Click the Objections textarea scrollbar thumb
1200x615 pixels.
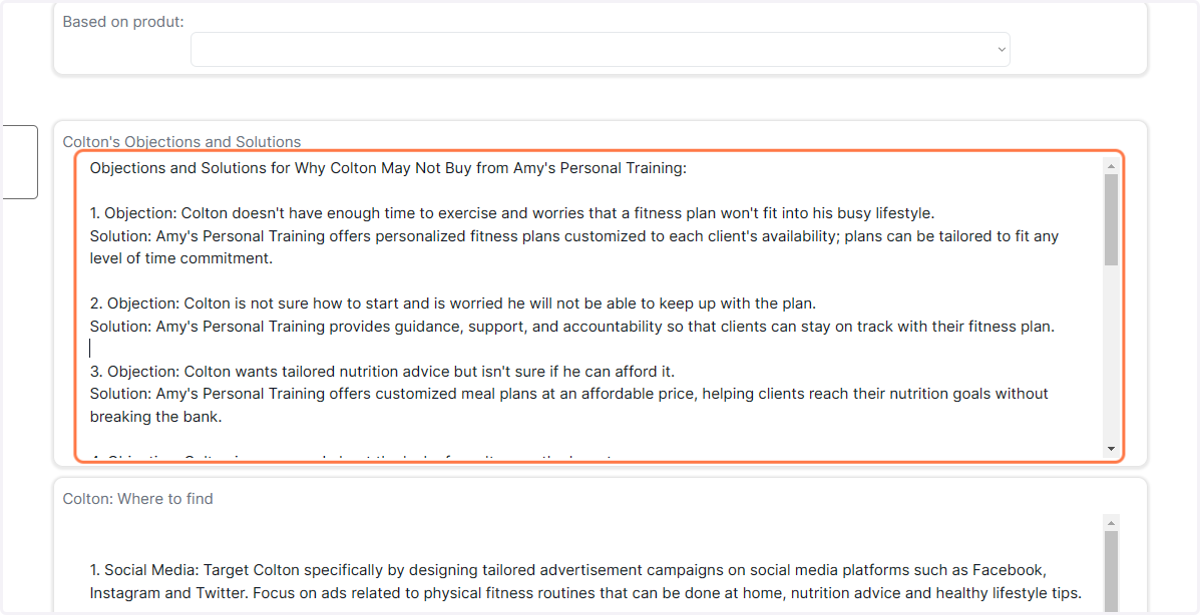click(x=1111, y=219)
